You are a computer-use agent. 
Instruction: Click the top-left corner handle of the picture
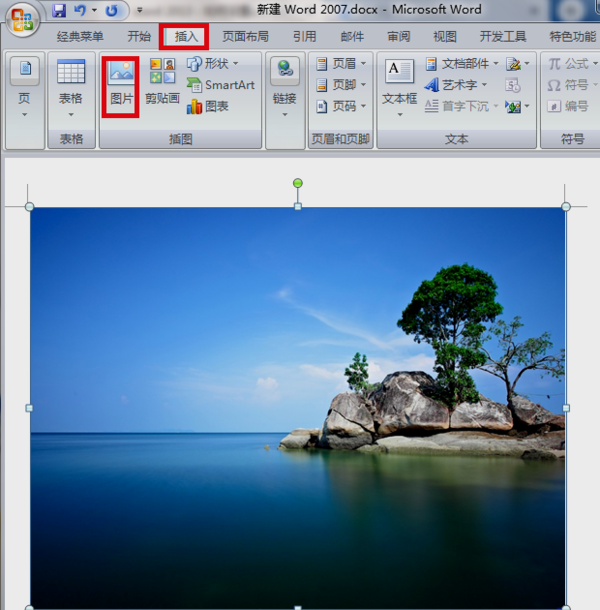pyautogui.click(x=29, y=207)
